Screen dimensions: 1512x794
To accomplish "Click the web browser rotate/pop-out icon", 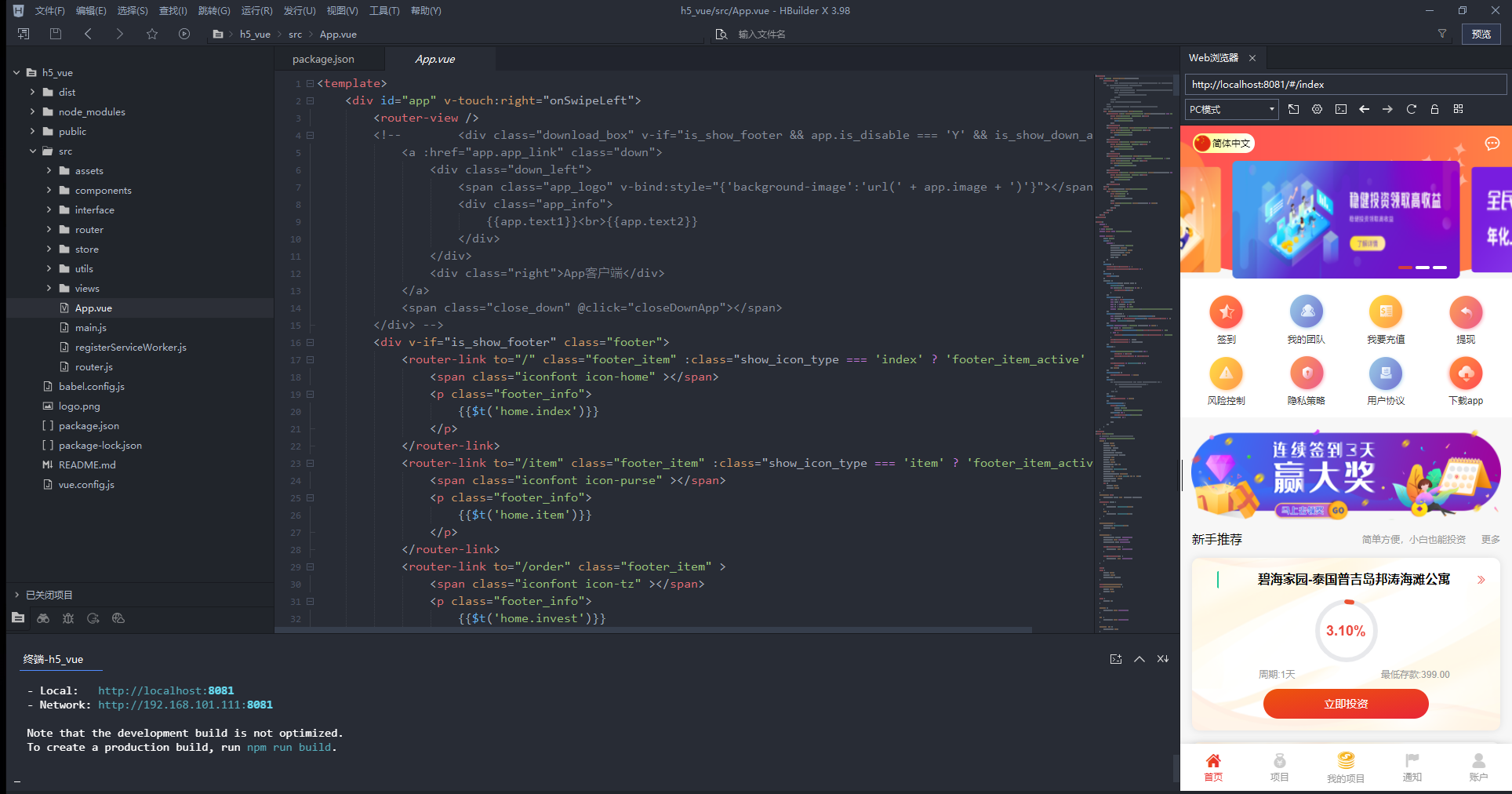I will pyautogui.click(x=1293, y=109).
